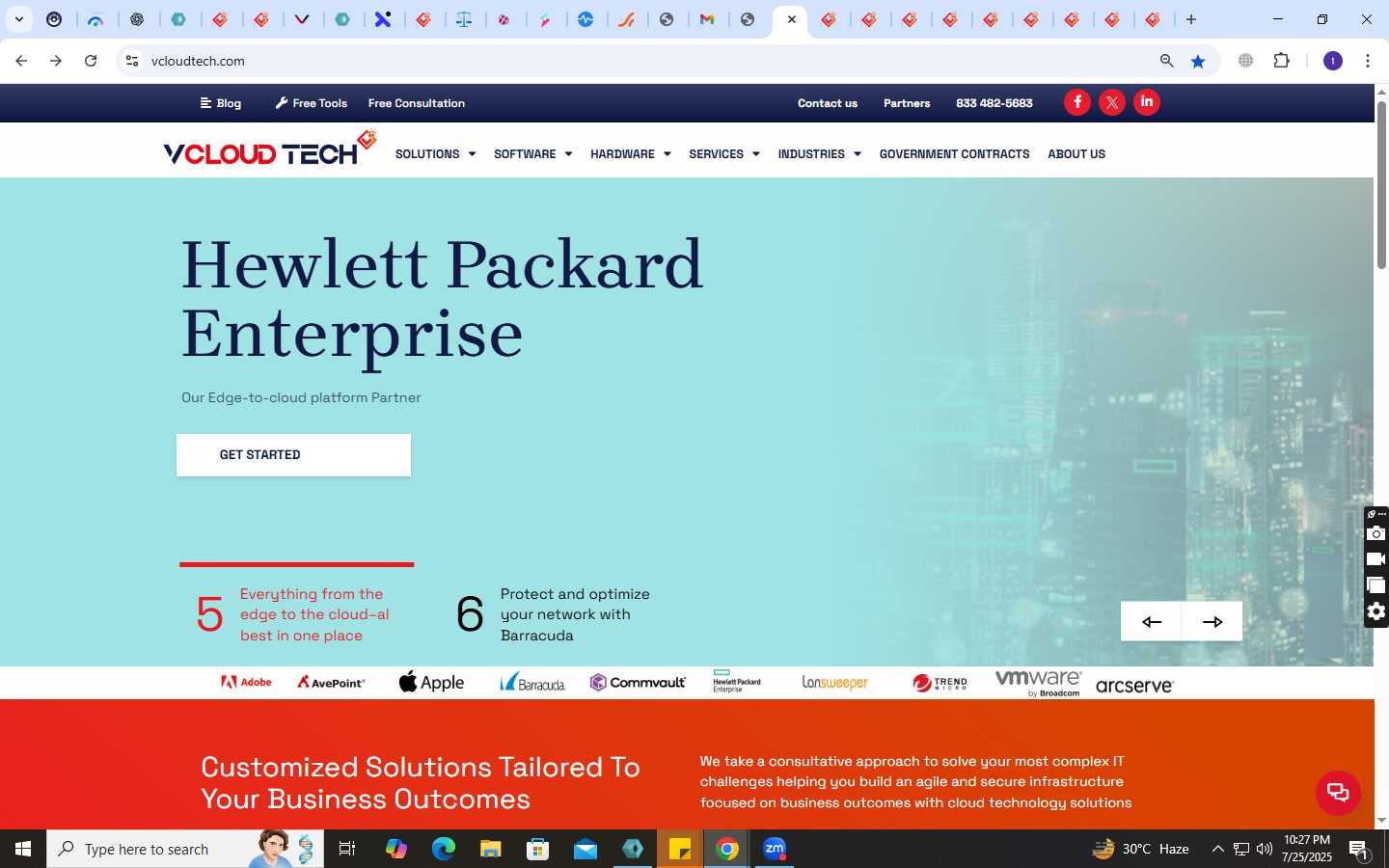Open a new browser tab
This screenshot has height=868, width=1389.
[x=1191, y=19]
